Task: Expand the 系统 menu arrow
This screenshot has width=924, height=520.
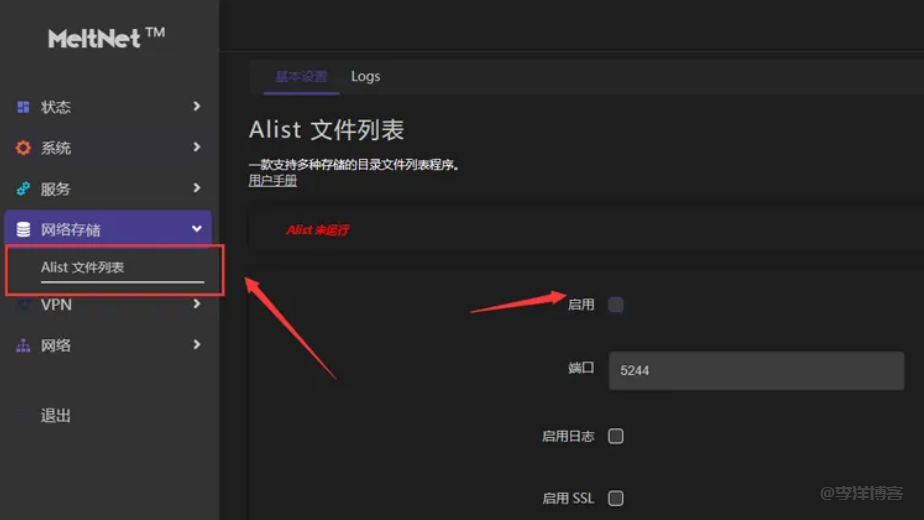Action: tap(197, 147)
